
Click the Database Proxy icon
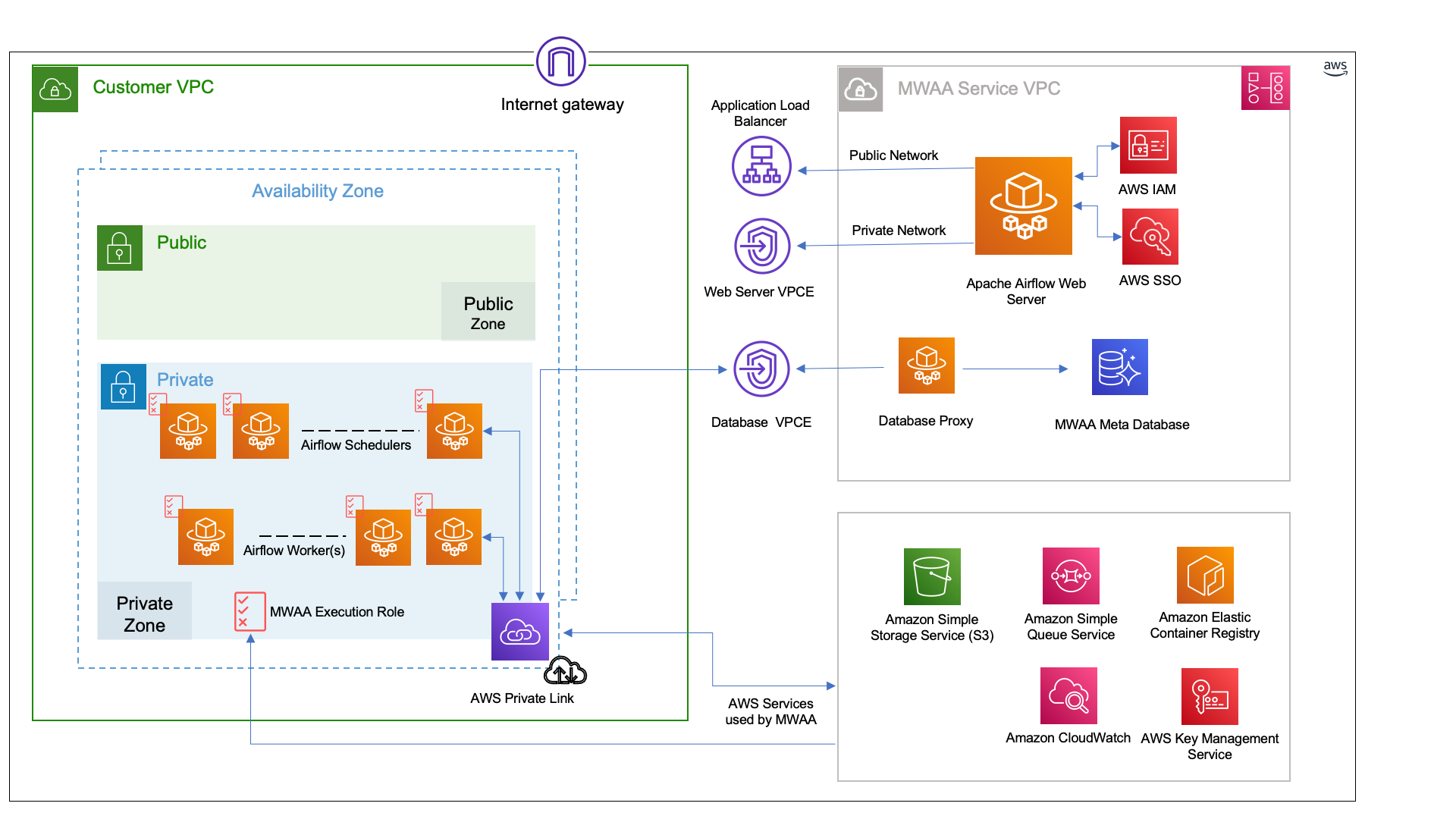coord(927,366)
